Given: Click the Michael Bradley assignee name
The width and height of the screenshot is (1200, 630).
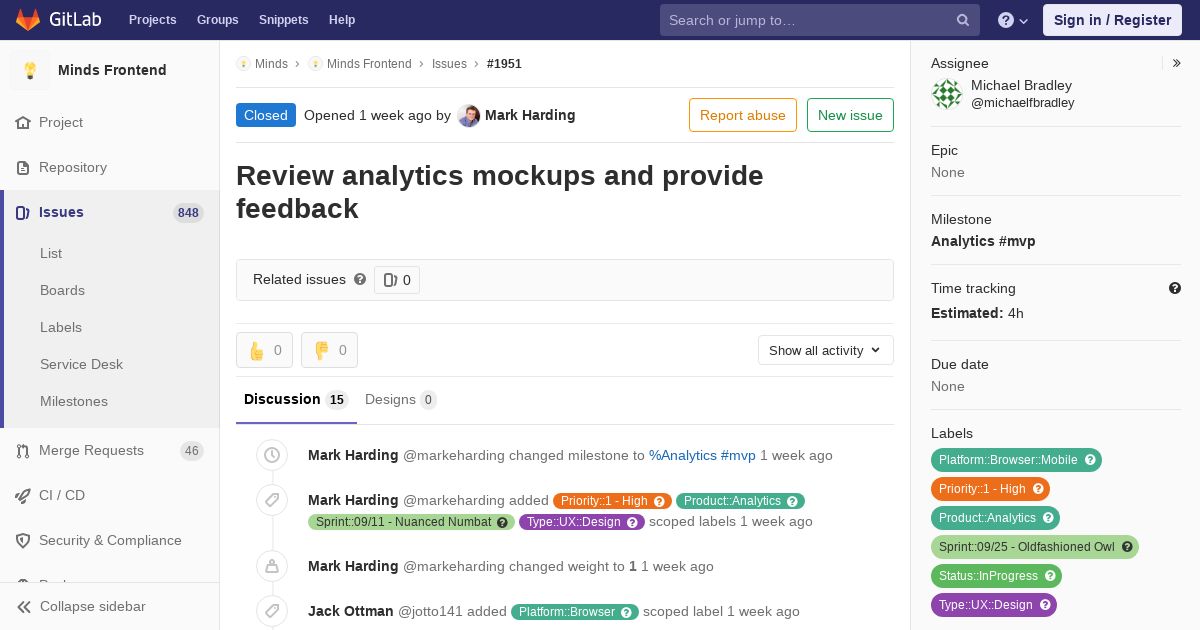Looking at the screenshot, I should (1021, 85).
